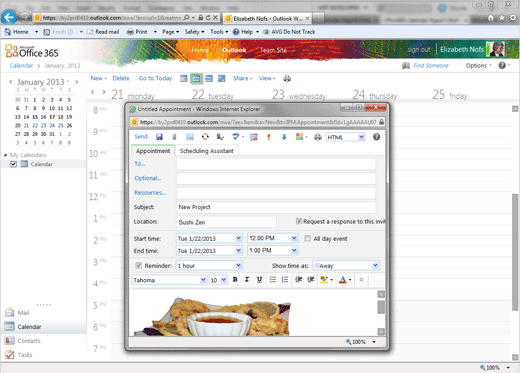Set high importance with the red exclamation icon
The height and width of the screenshot is (373, 520).
coord(269,137)
